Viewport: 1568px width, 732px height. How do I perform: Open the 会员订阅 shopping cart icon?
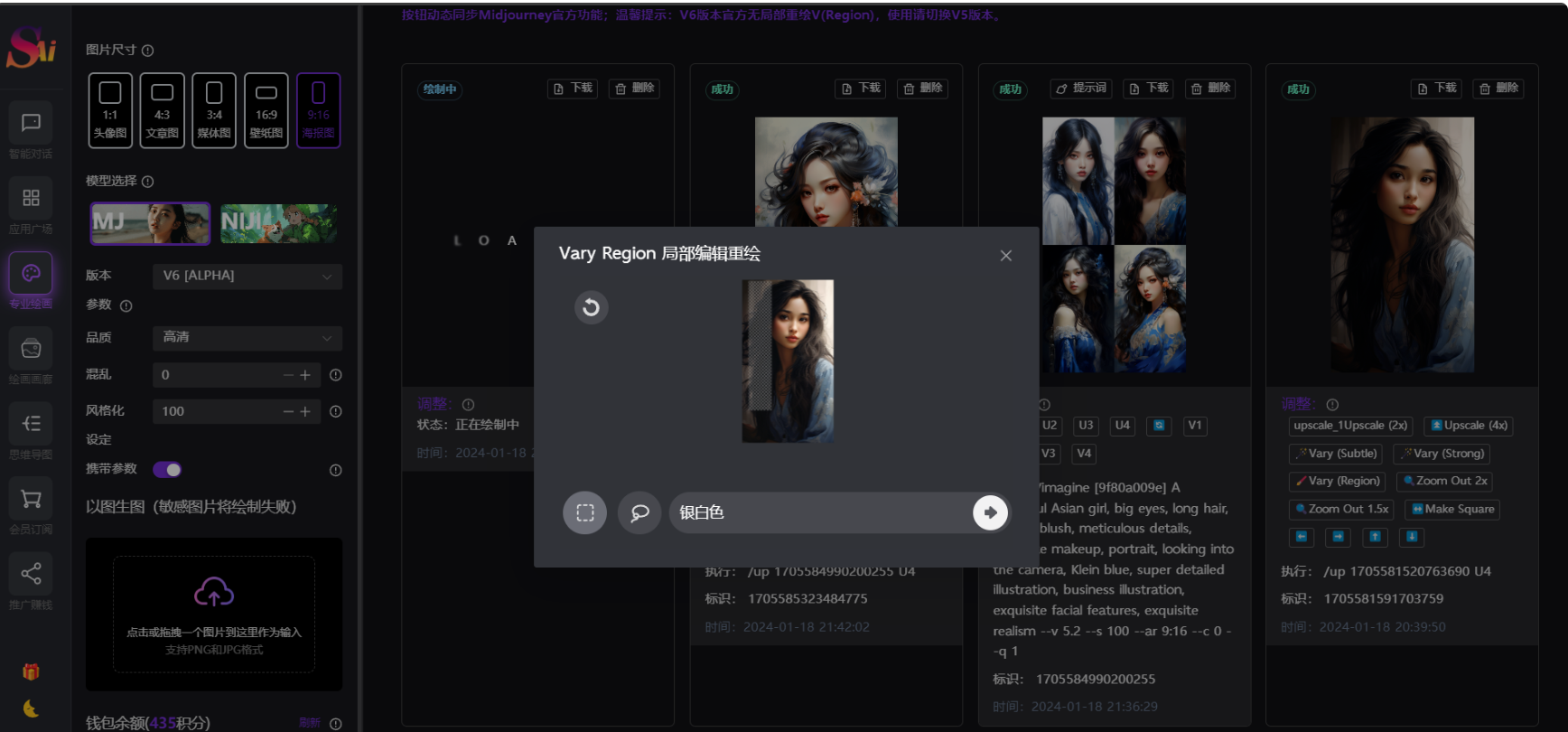[31, 499]
